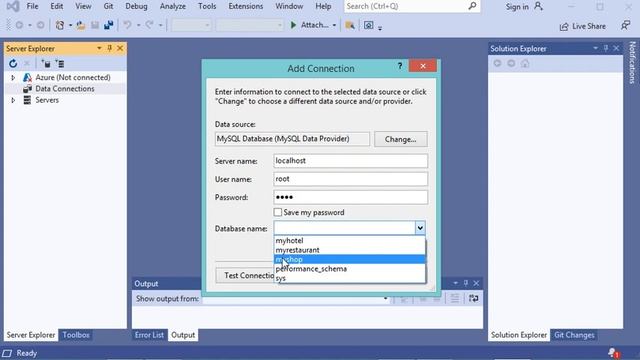Viewport: 640px width, 360px height.
Task: Select sys from the database list
Action: pos(349,278)
